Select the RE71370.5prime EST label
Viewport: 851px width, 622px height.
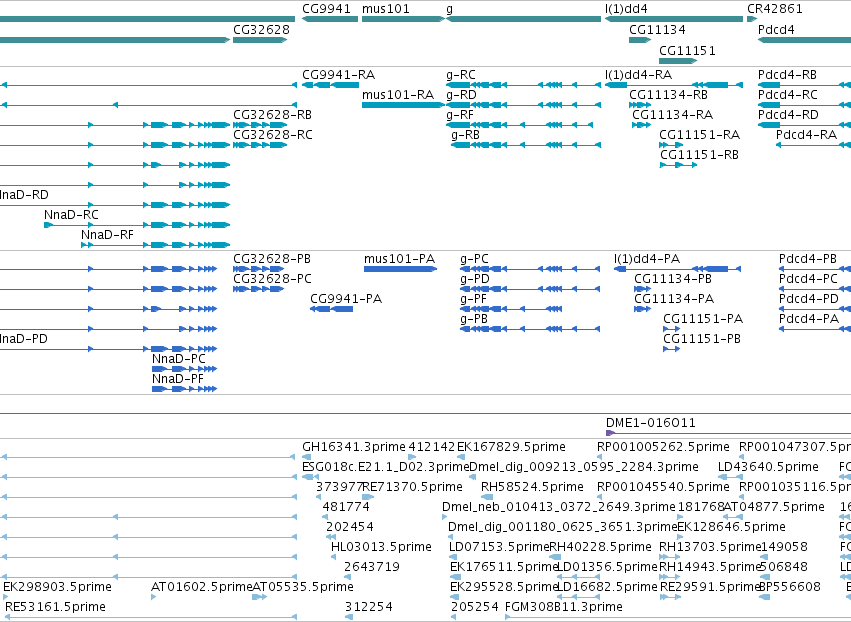point(412,487)
